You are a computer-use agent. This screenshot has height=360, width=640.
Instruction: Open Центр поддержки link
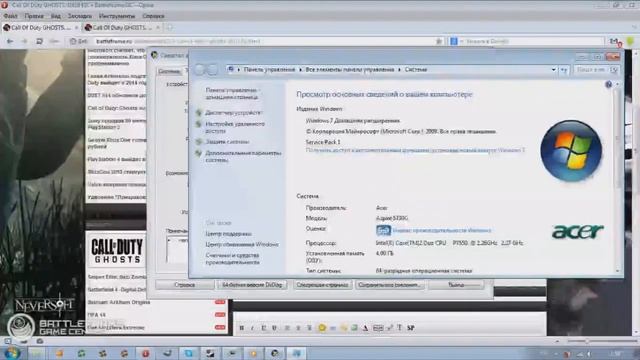[x=229, y=234]
